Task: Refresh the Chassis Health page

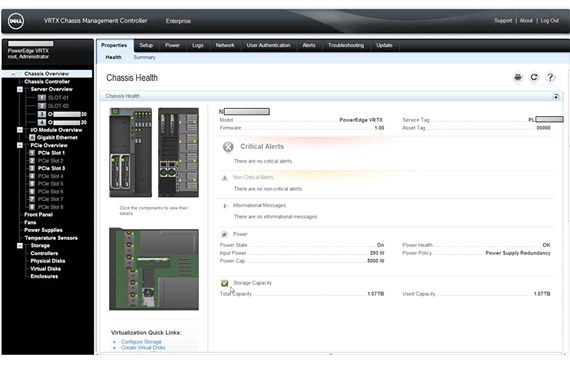Action: [x=534, y=77]
